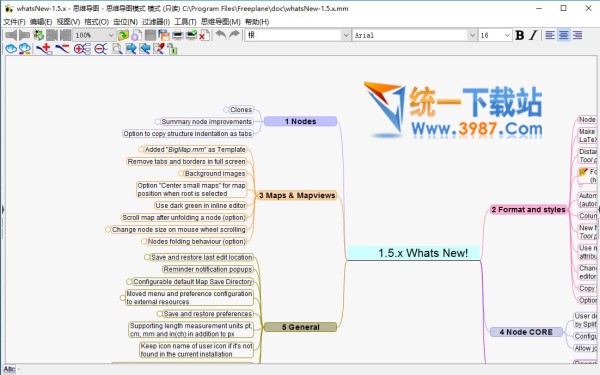
Task: Toggle Italic text formatting
Action: (x=533, y=35)
